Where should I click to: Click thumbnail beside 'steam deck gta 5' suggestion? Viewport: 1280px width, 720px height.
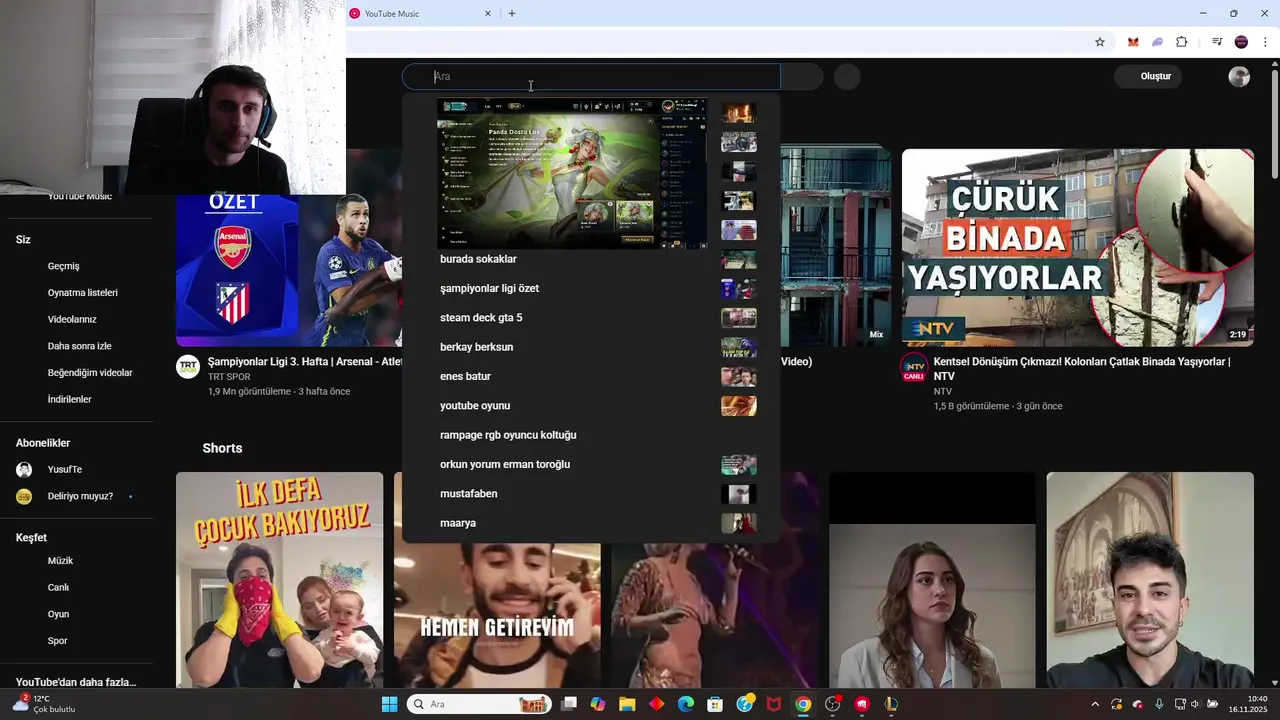pos(739,318)
